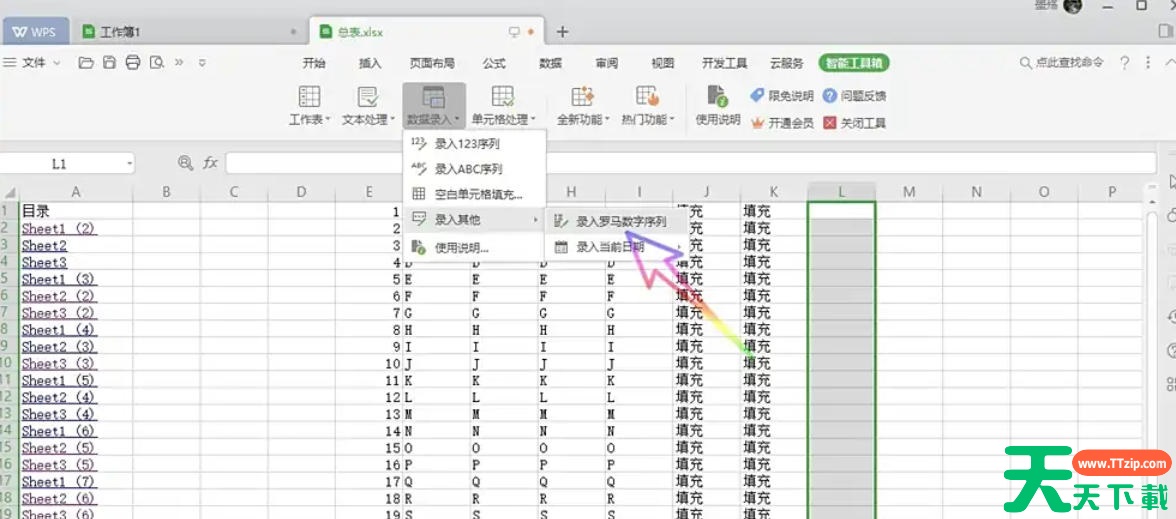
Task: Click the Print icon in quick toolbar
Action: click(x=132, y=63)
